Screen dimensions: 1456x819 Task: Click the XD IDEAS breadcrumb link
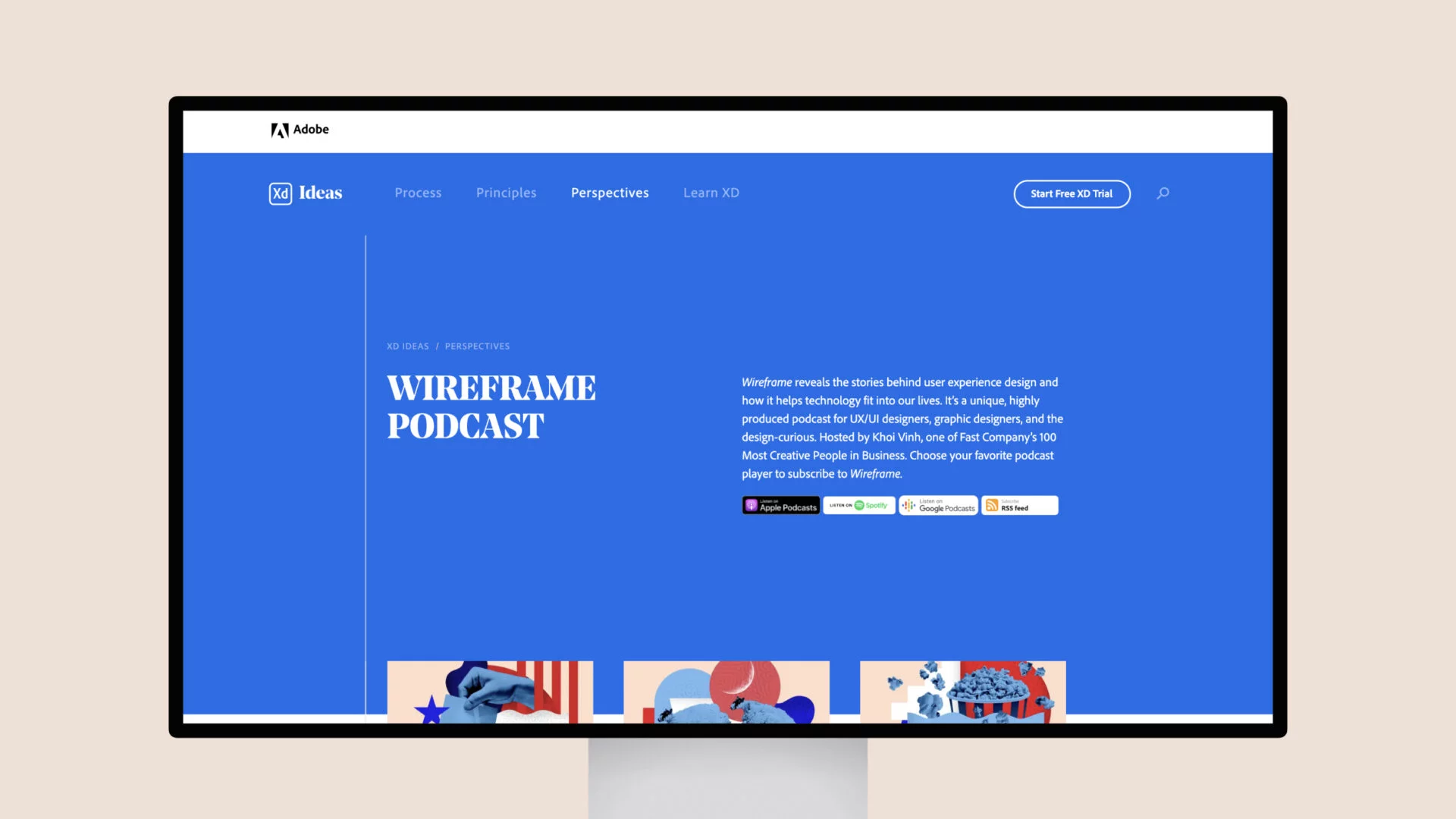pos(407,345)
